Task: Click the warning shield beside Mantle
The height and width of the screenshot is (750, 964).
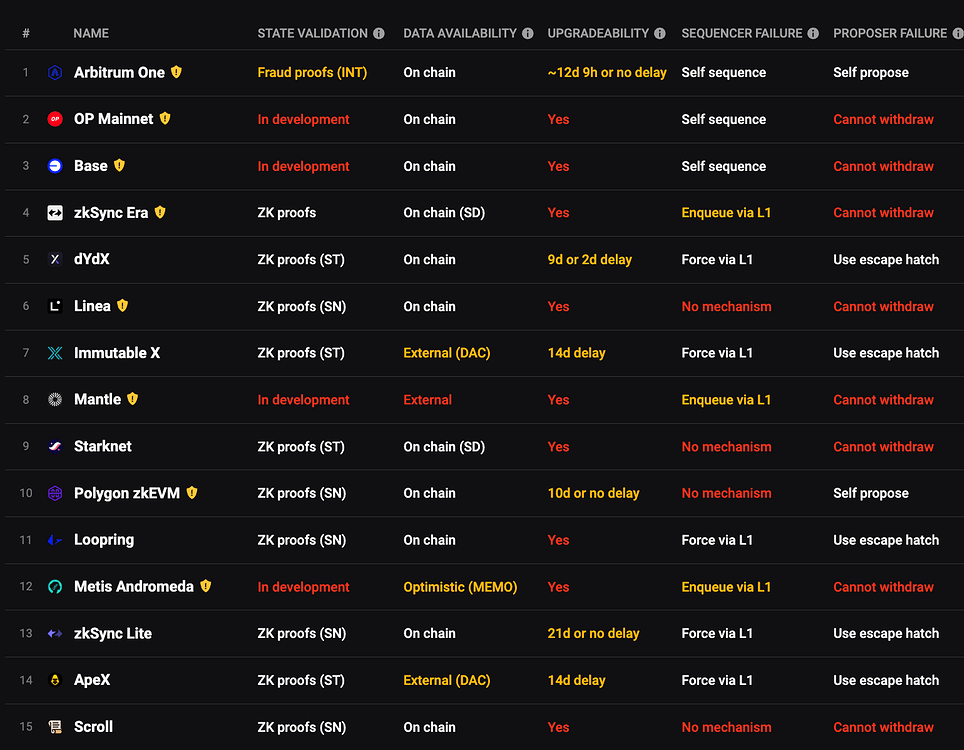Action: coord(132,399)
